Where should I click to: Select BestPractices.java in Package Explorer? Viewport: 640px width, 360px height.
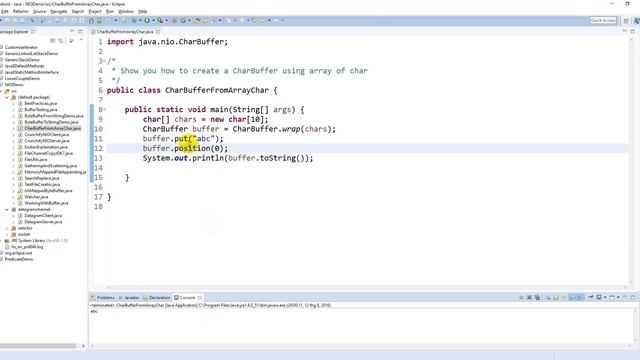40,104
